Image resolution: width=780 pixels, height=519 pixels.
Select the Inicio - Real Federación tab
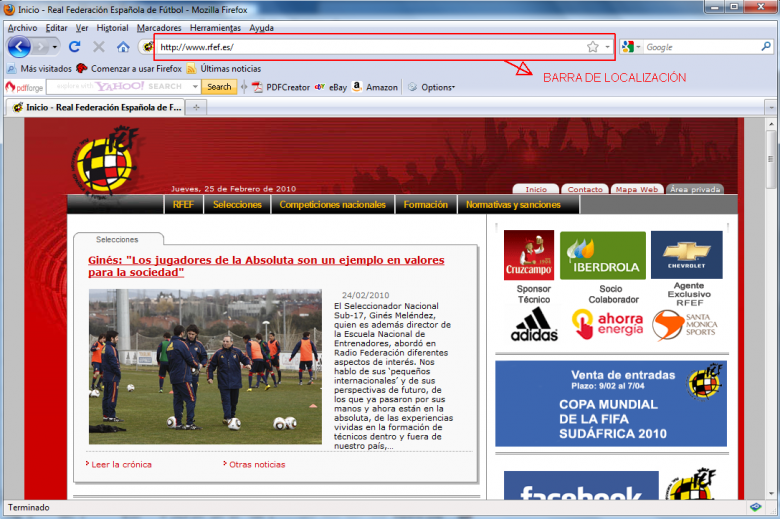(x=96, y=107)
